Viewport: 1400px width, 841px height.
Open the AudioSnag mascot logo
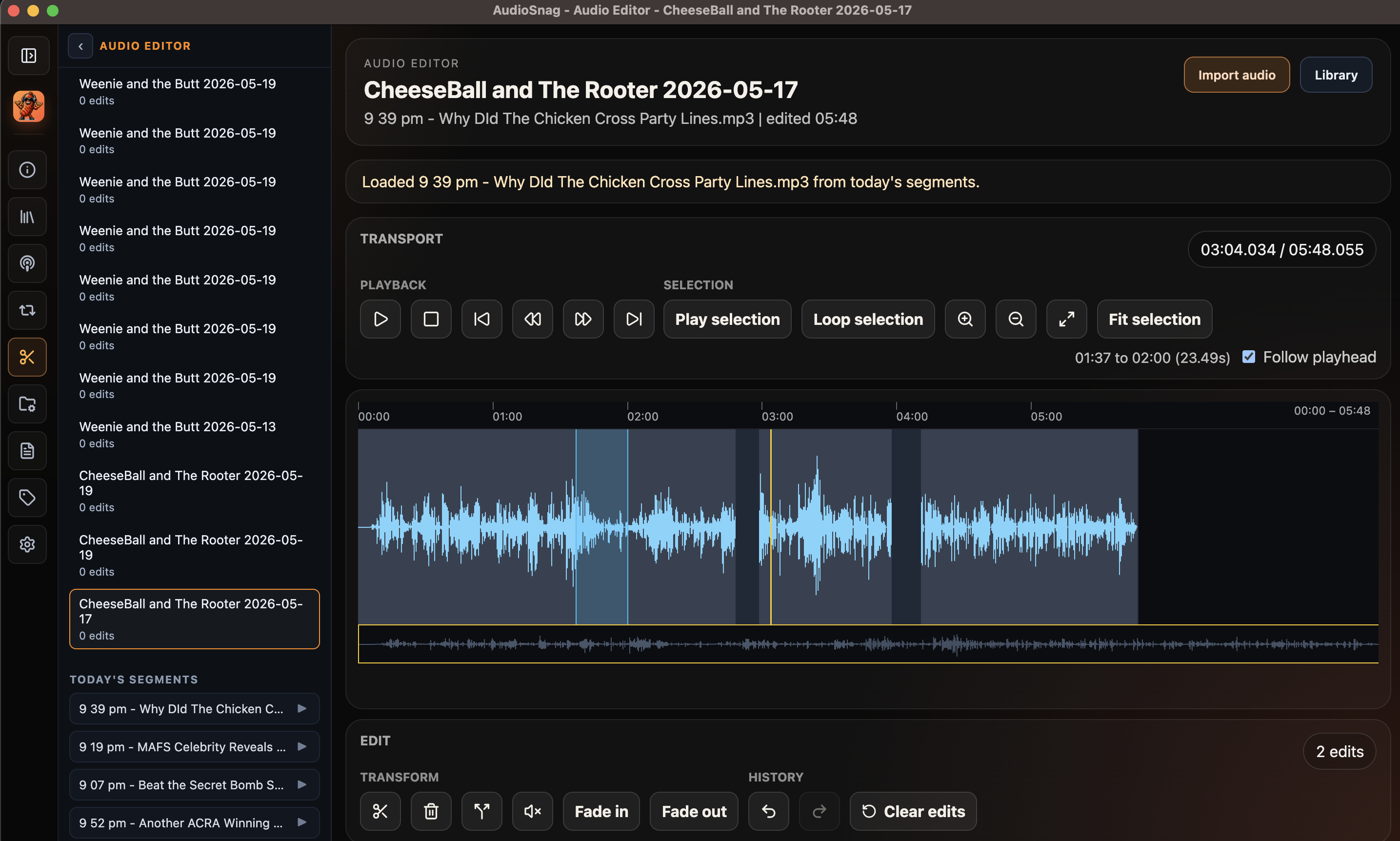pyautogui.click(x=28, y=106)
